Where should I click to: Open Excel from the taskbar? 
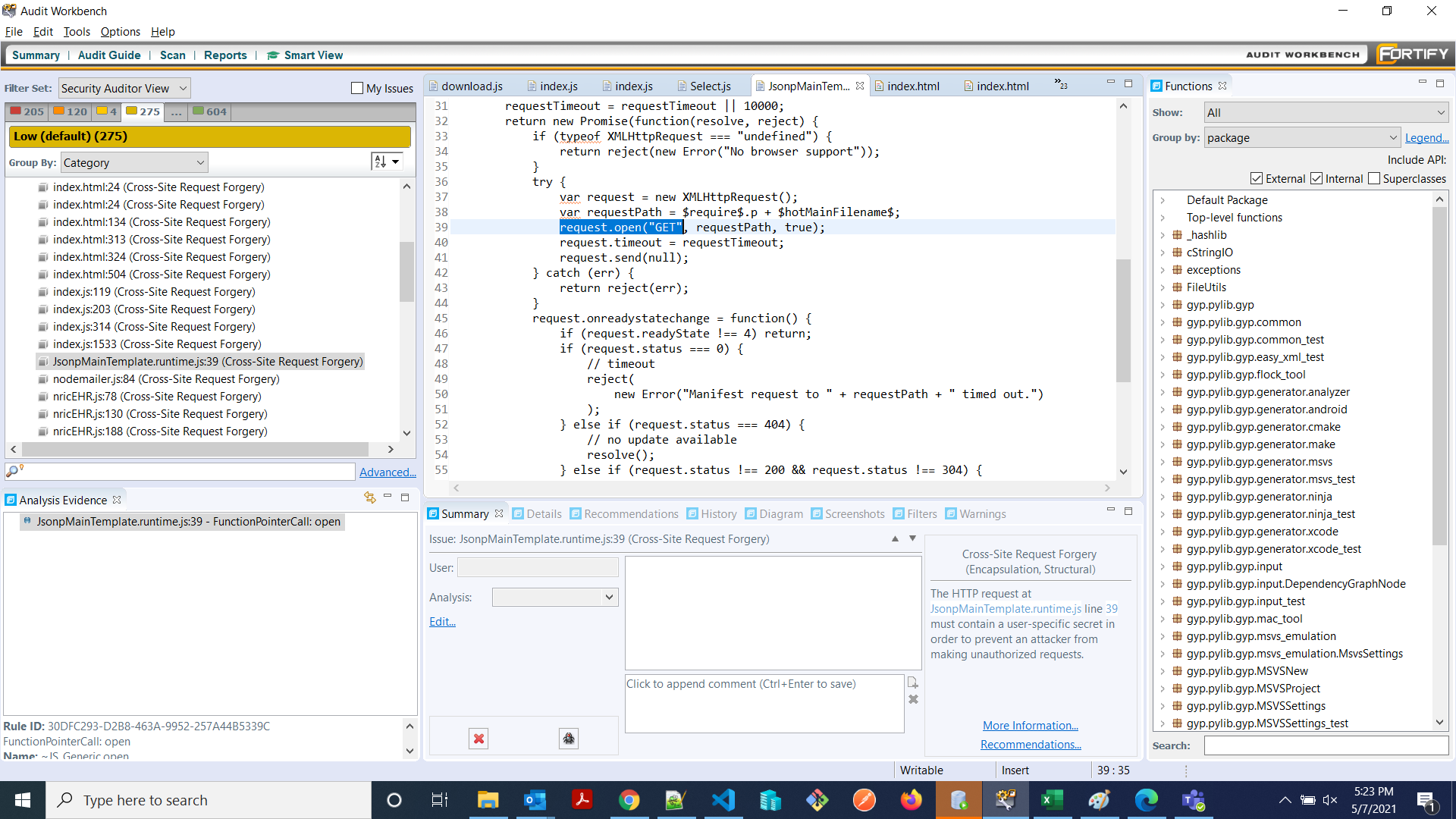point(1053,800)
